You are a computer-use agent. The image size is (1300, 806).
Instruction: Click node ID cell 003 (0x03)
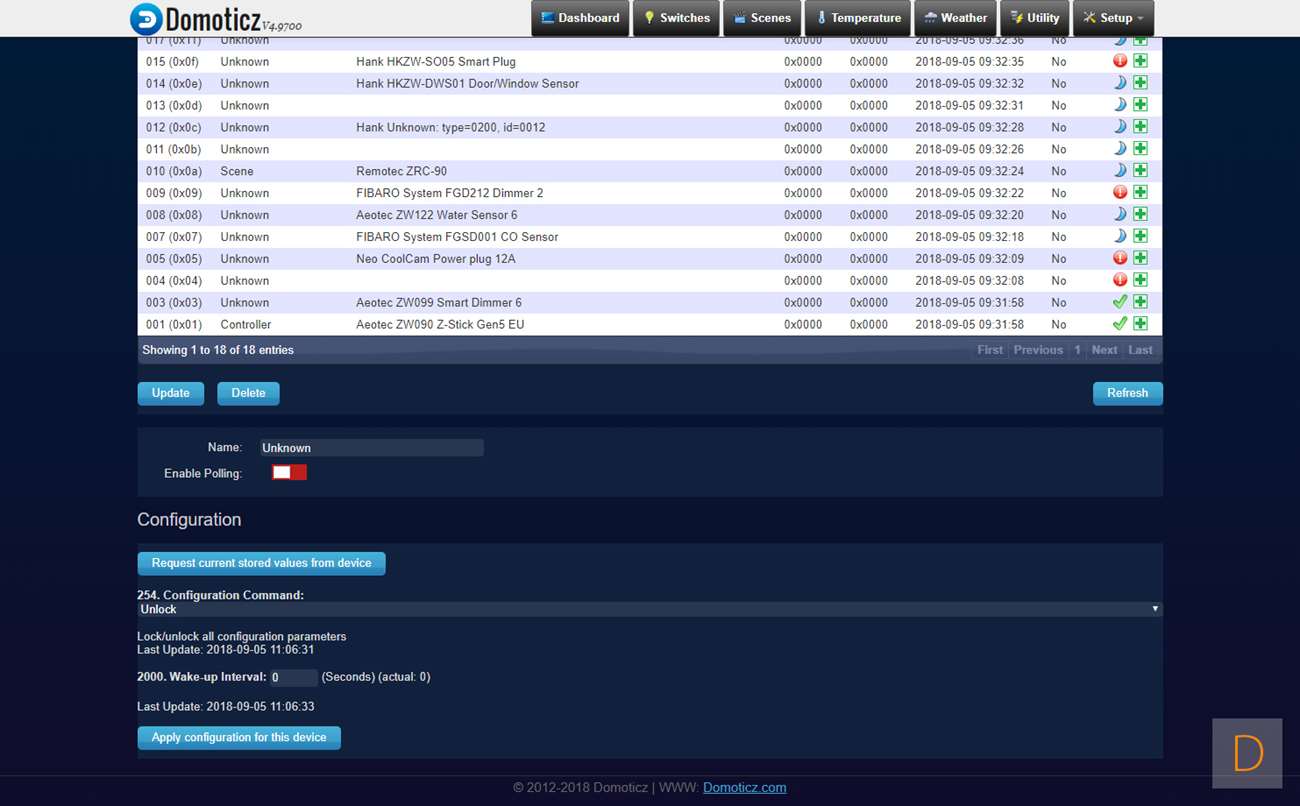coord(174,303)
